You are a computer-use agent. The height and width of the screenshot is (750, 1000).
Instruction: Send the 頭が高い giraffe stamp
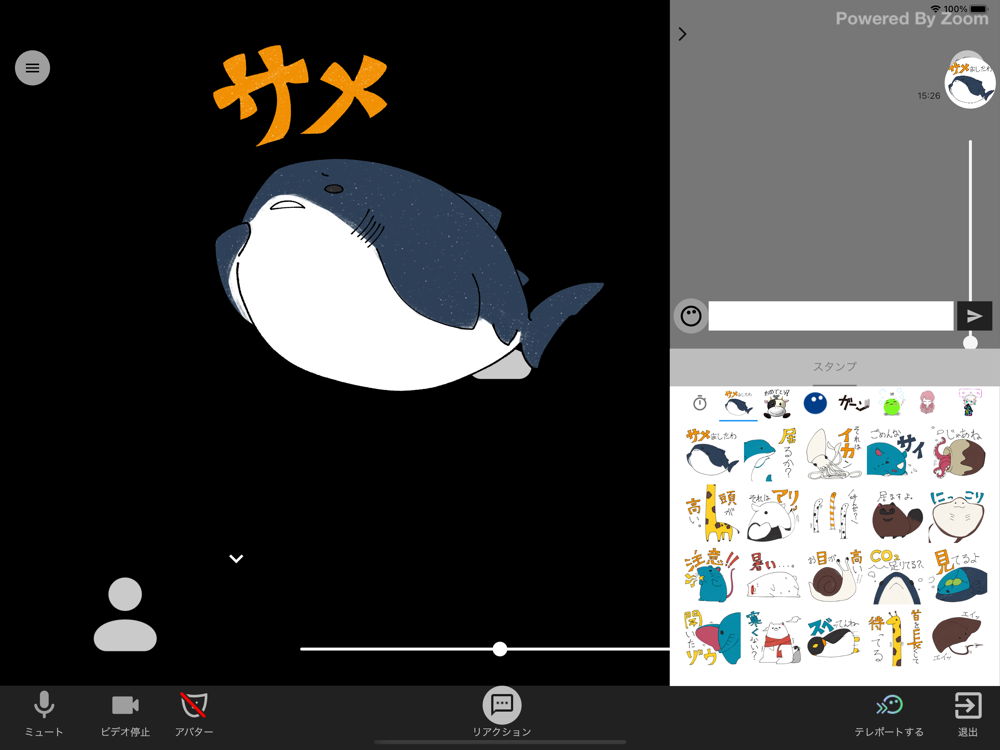712,514
